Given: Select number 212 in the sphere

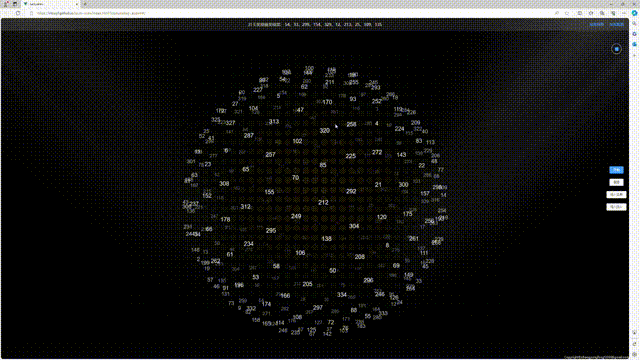Looking at the screenshot, I should pos(323,202).
